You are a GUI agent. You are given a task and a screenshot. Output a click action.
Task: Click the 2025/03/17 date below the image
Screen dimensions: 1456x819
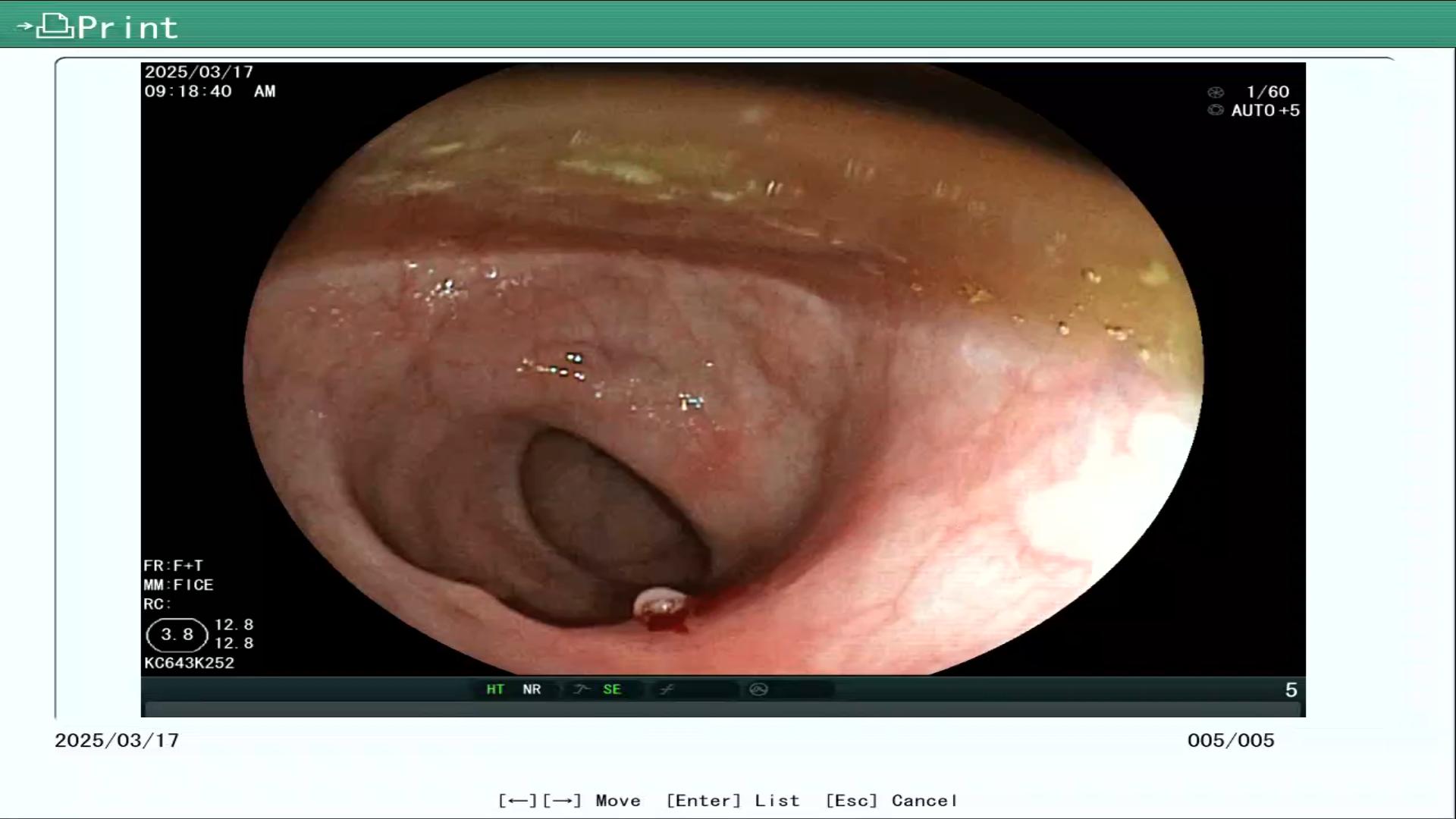(x=117, y=740)
